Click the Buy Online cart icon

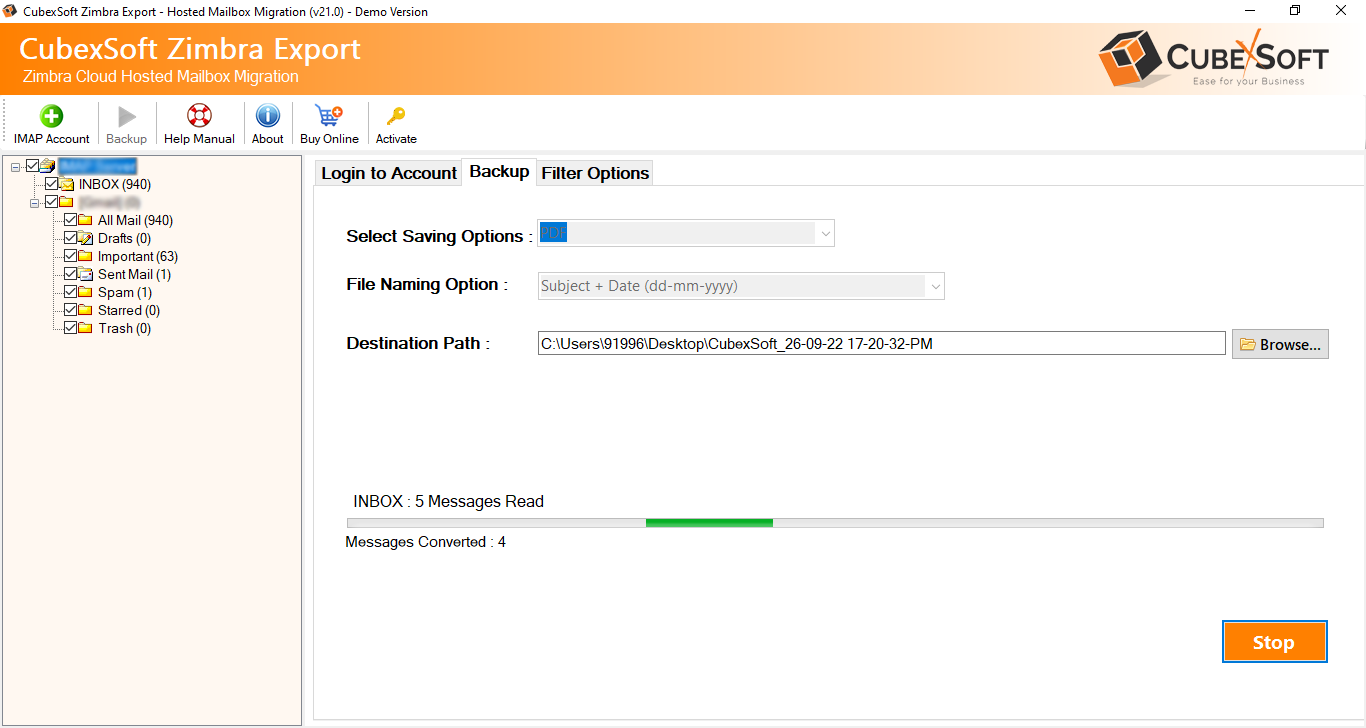tap(328, 116)
